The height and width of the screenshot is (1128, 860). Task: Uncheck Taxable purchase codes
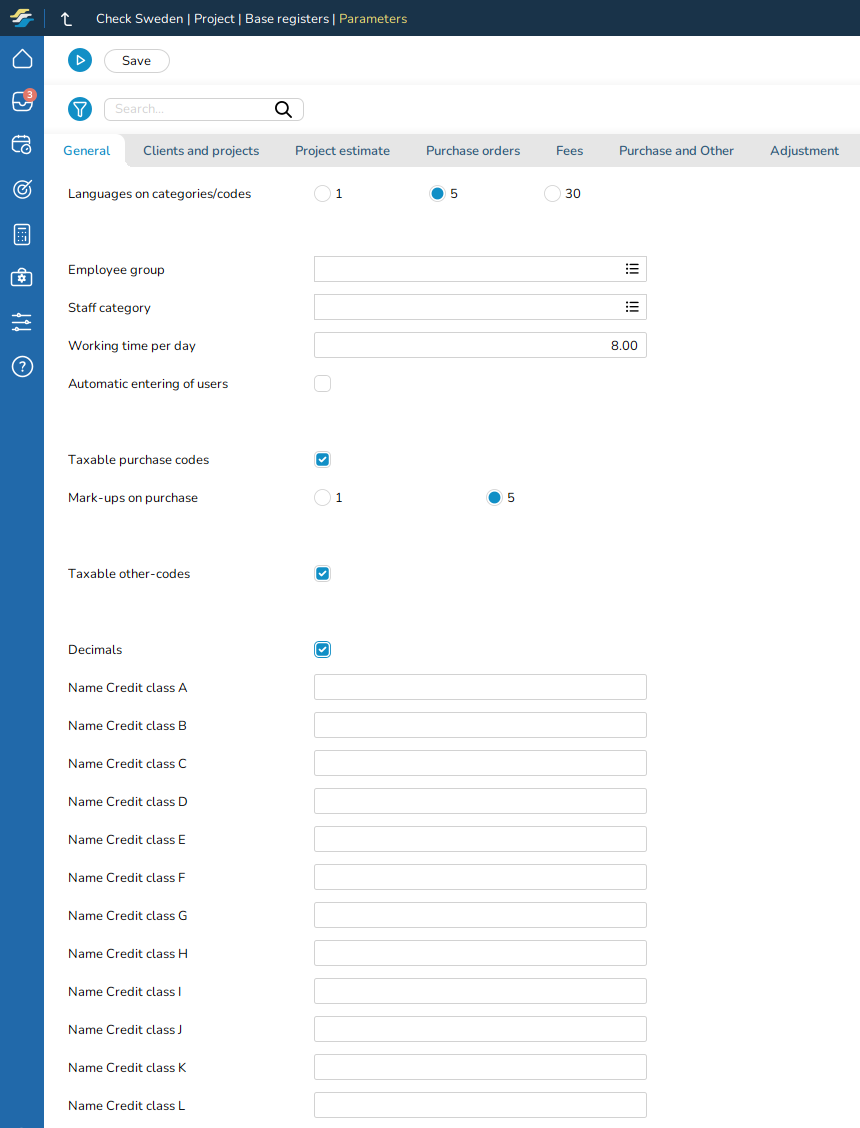coord(322,460)
